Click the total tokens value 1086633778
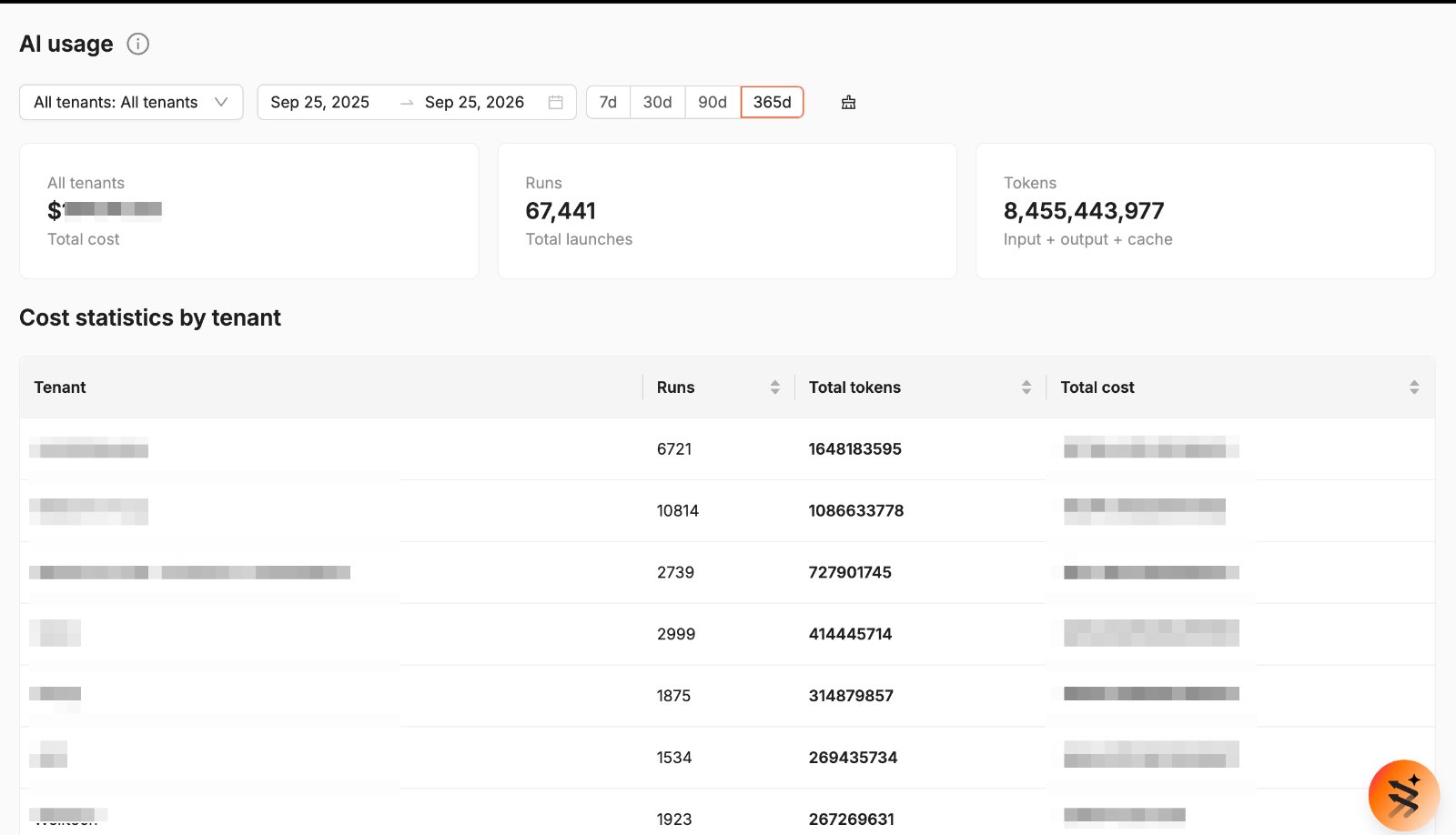This screenshot has height=835, width=1456. click(x=856, y=511)
